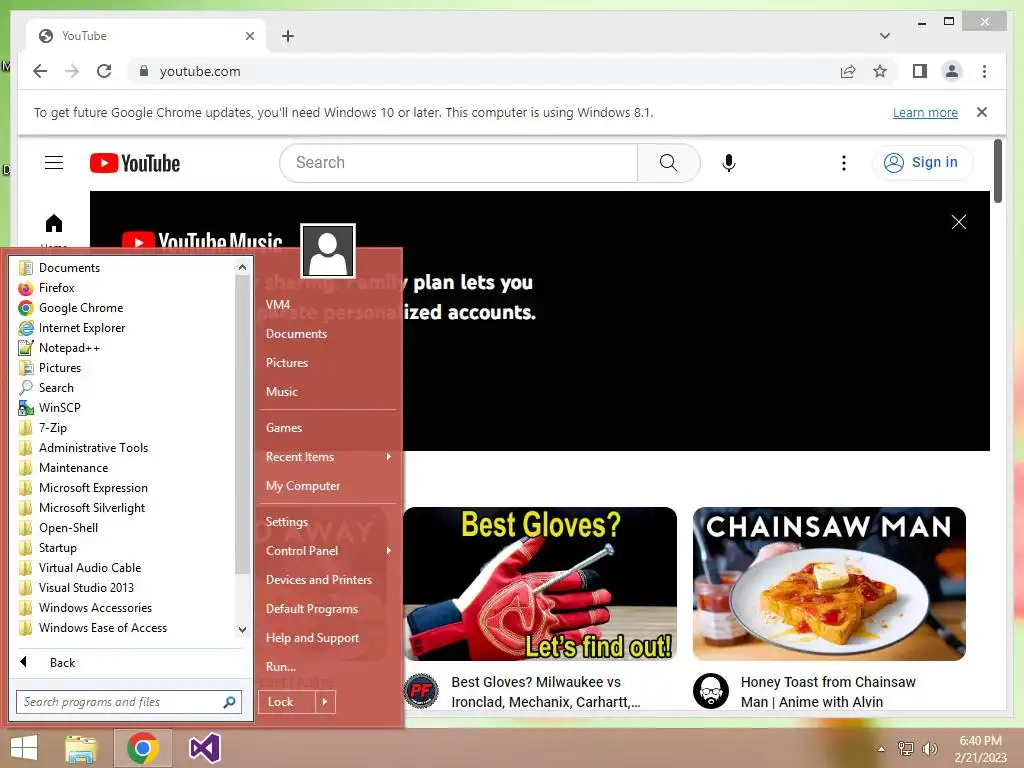Open Chrome three-dot menu
The height and width of the screenshot is (768, 1024).
pyautogui.click(x=984, y=71)
